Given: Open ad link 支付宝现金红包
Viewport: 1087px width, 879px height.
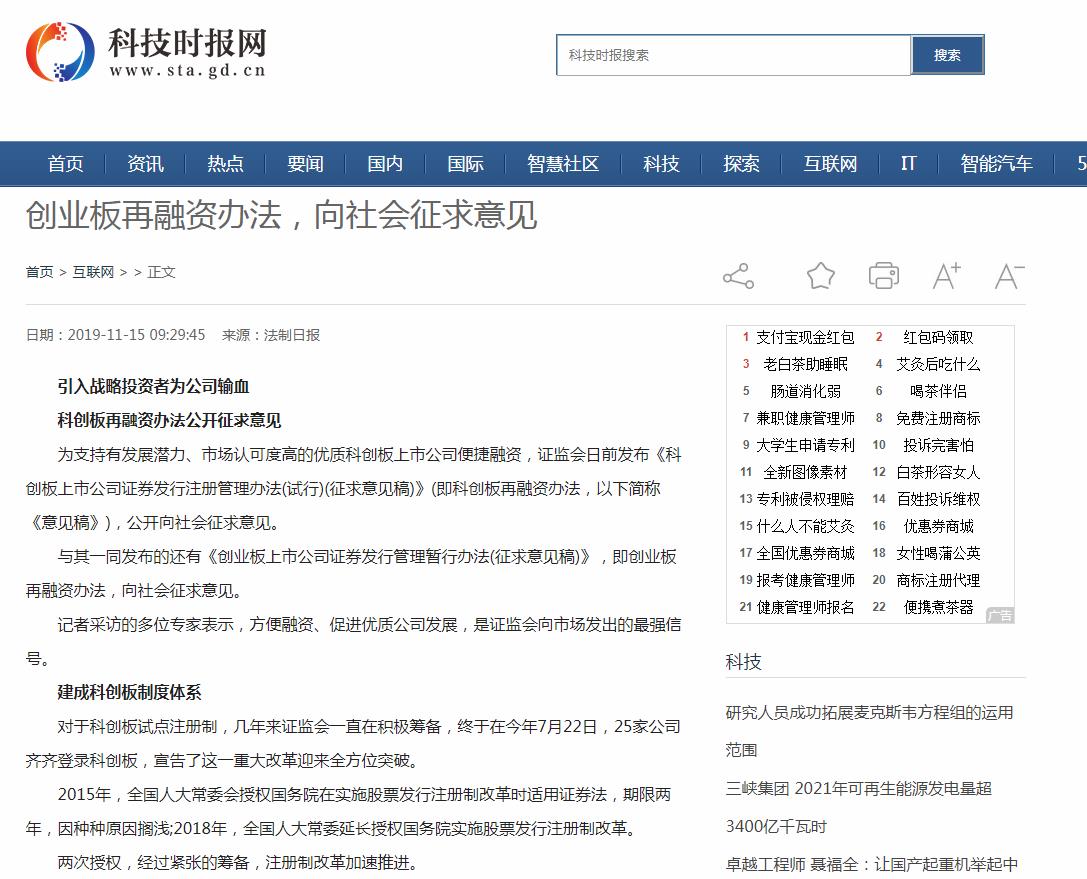Looking at the screenshot, I should click(x=805, y=338).
